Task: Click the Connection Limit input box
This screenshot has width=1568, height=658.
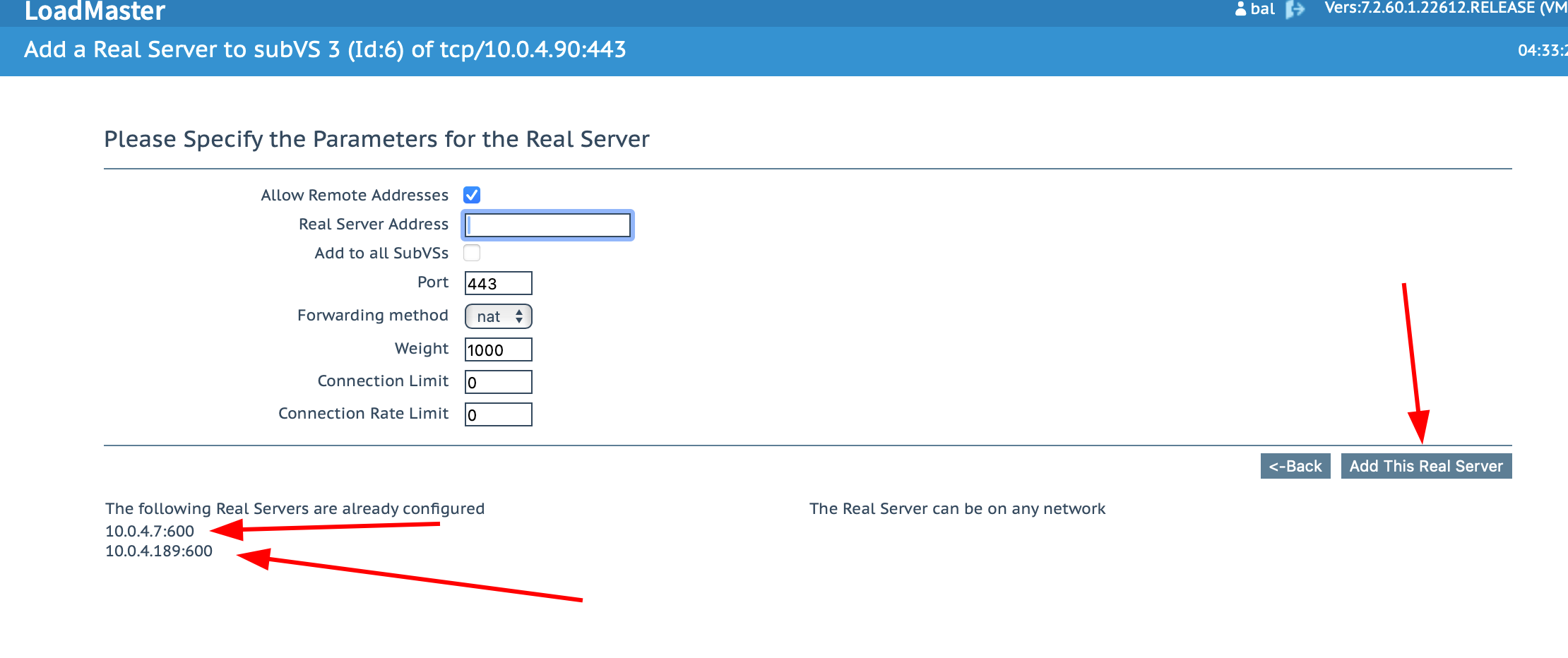Action: 498,382
